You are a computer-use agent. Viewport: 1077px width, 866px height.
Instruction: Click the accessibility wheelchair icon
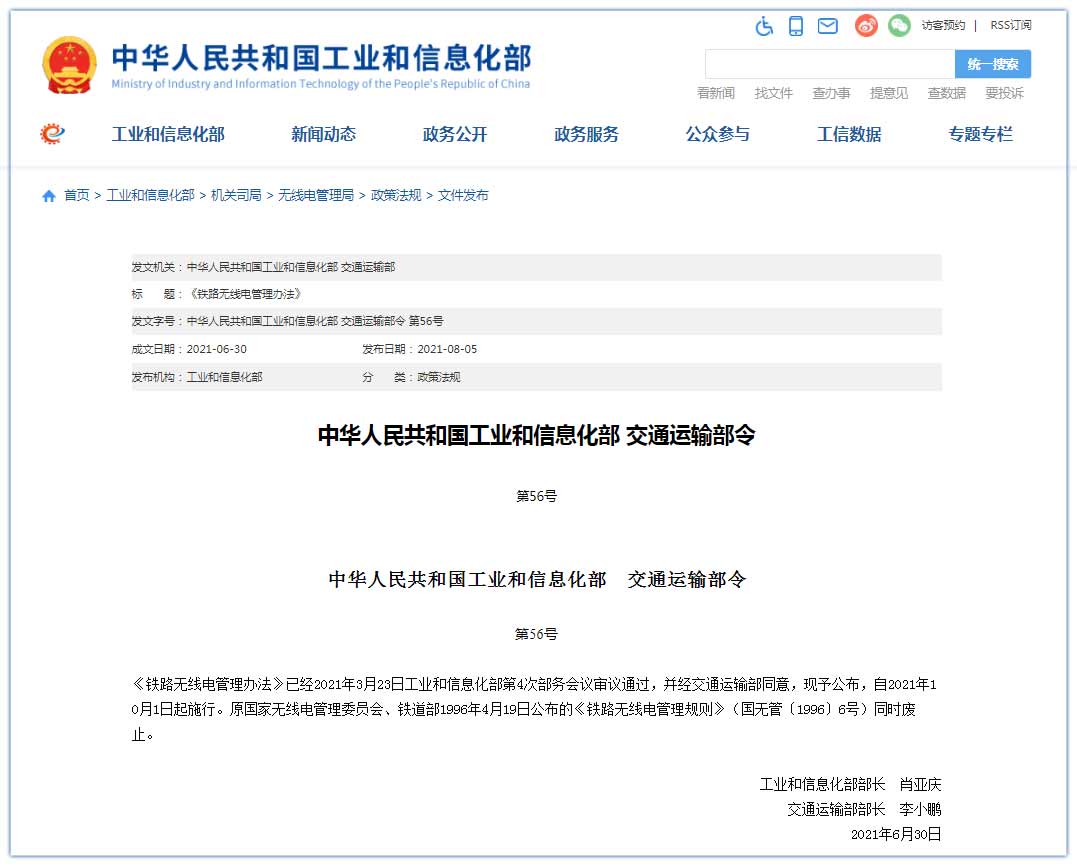(764, 26)
